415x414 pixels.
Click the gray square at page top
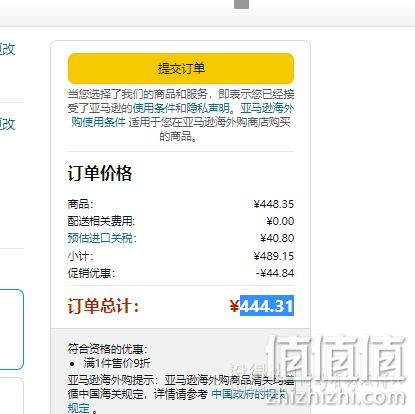pos(241,4)
